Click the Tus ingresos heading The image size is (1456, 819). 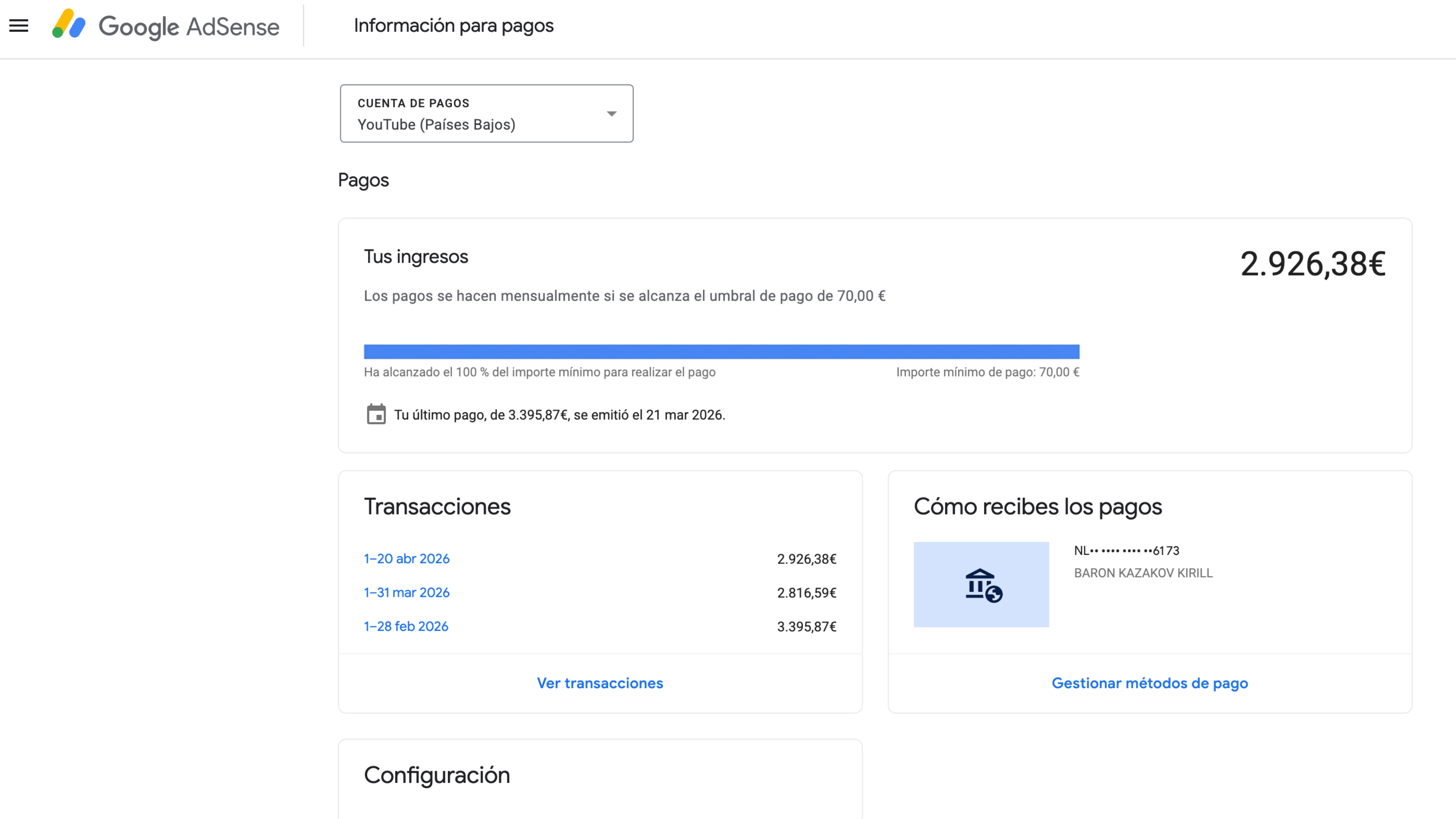(416, 257)
